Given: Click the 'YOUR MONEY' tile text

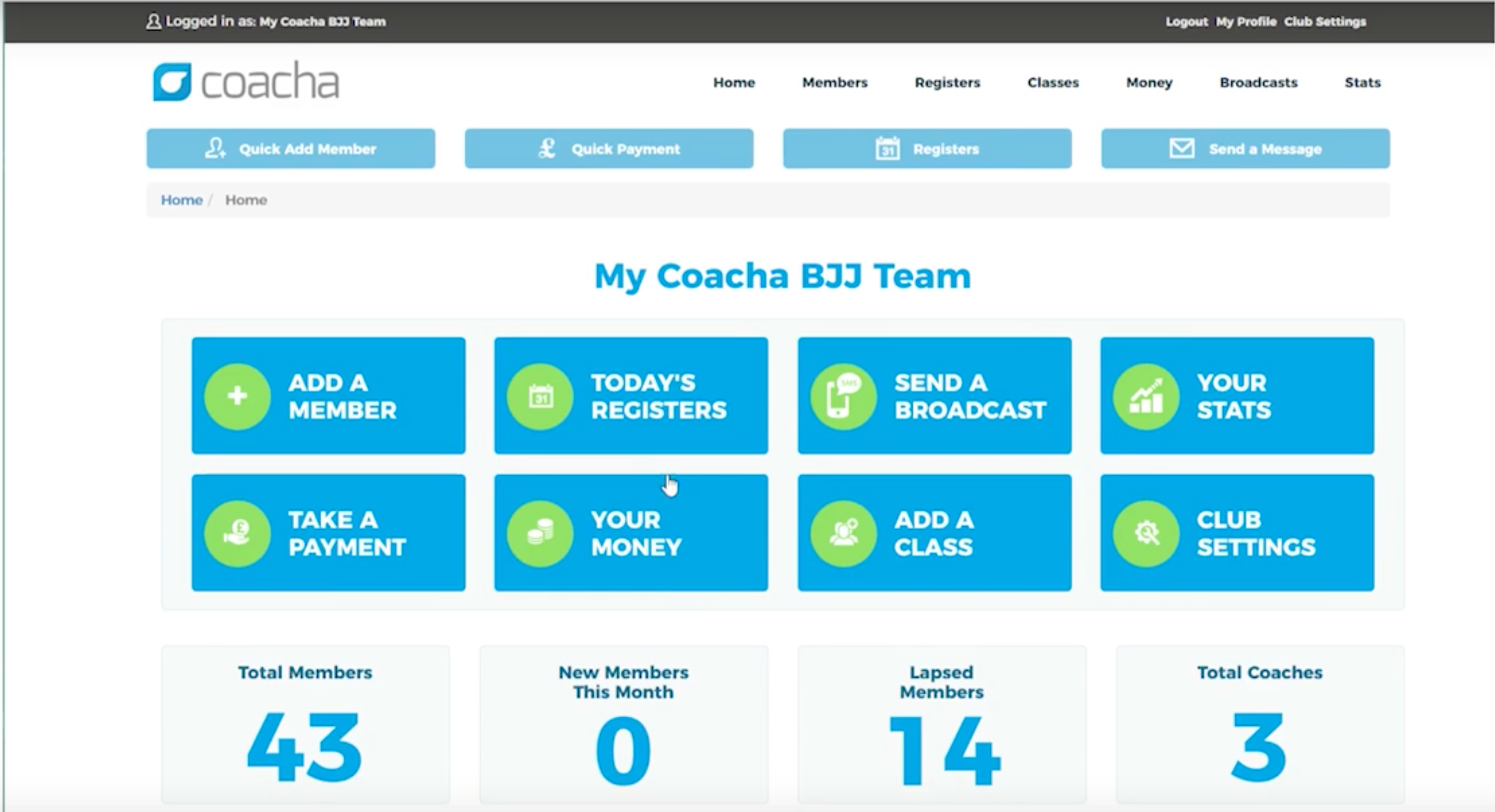Looking at the screenshot, I should (x=637, y=534).
